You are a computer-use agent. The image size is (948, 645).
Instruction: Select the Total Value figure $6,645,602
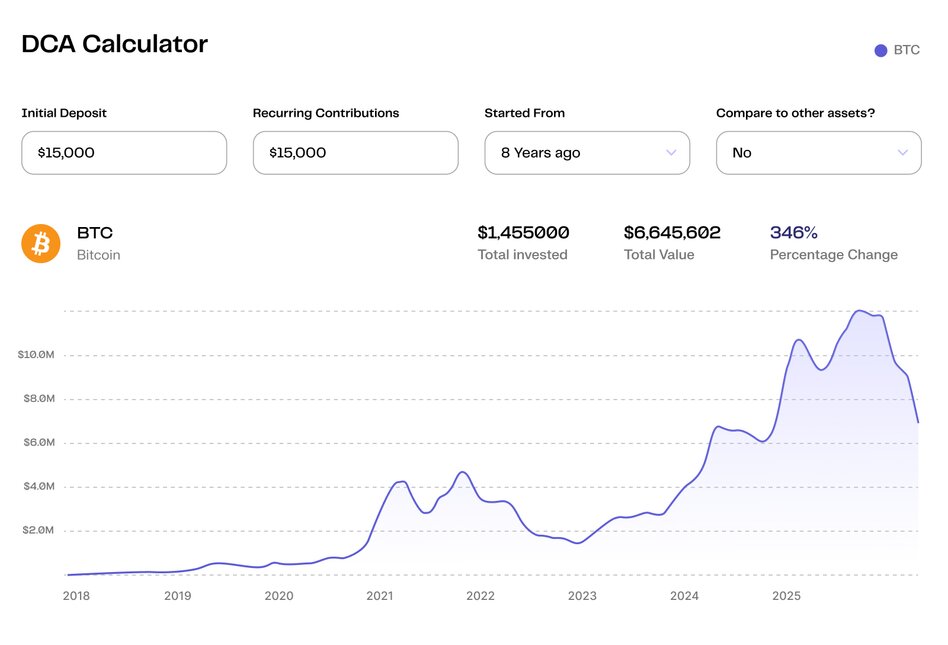coord(671,233)
